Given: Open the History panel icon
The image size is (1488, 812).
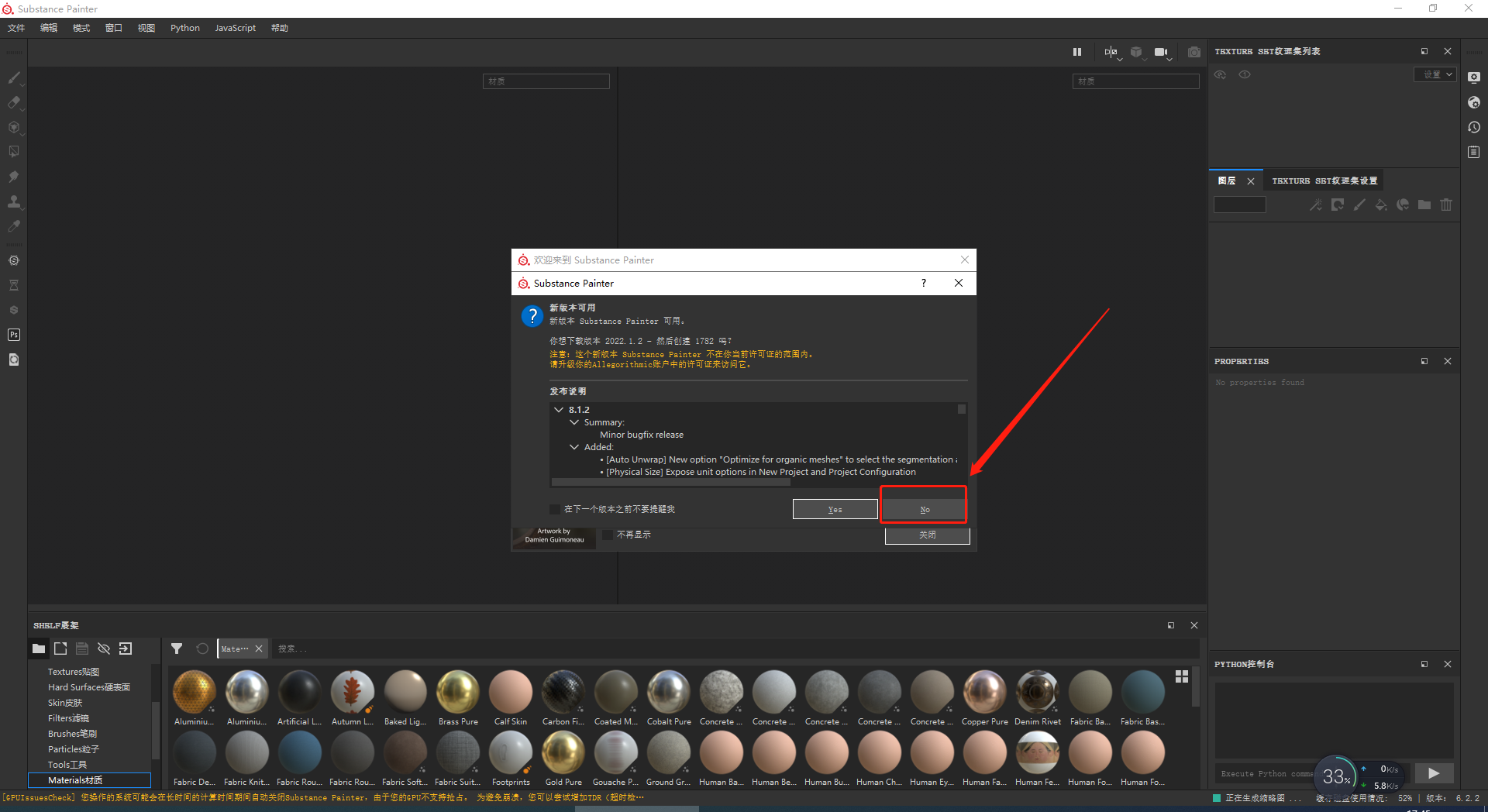Looking at the screenshot, I should point(1474,127).
